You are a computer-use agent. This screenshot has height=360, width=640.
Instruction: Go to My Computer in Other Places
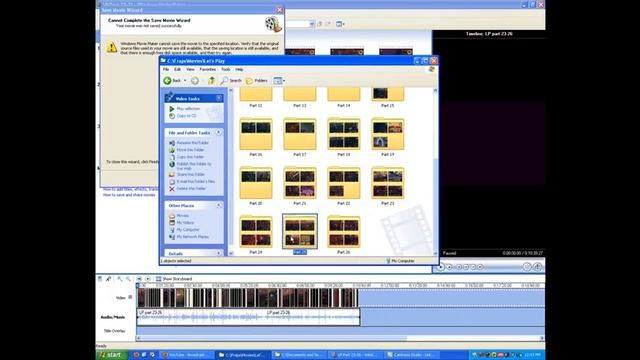(188, 229)
